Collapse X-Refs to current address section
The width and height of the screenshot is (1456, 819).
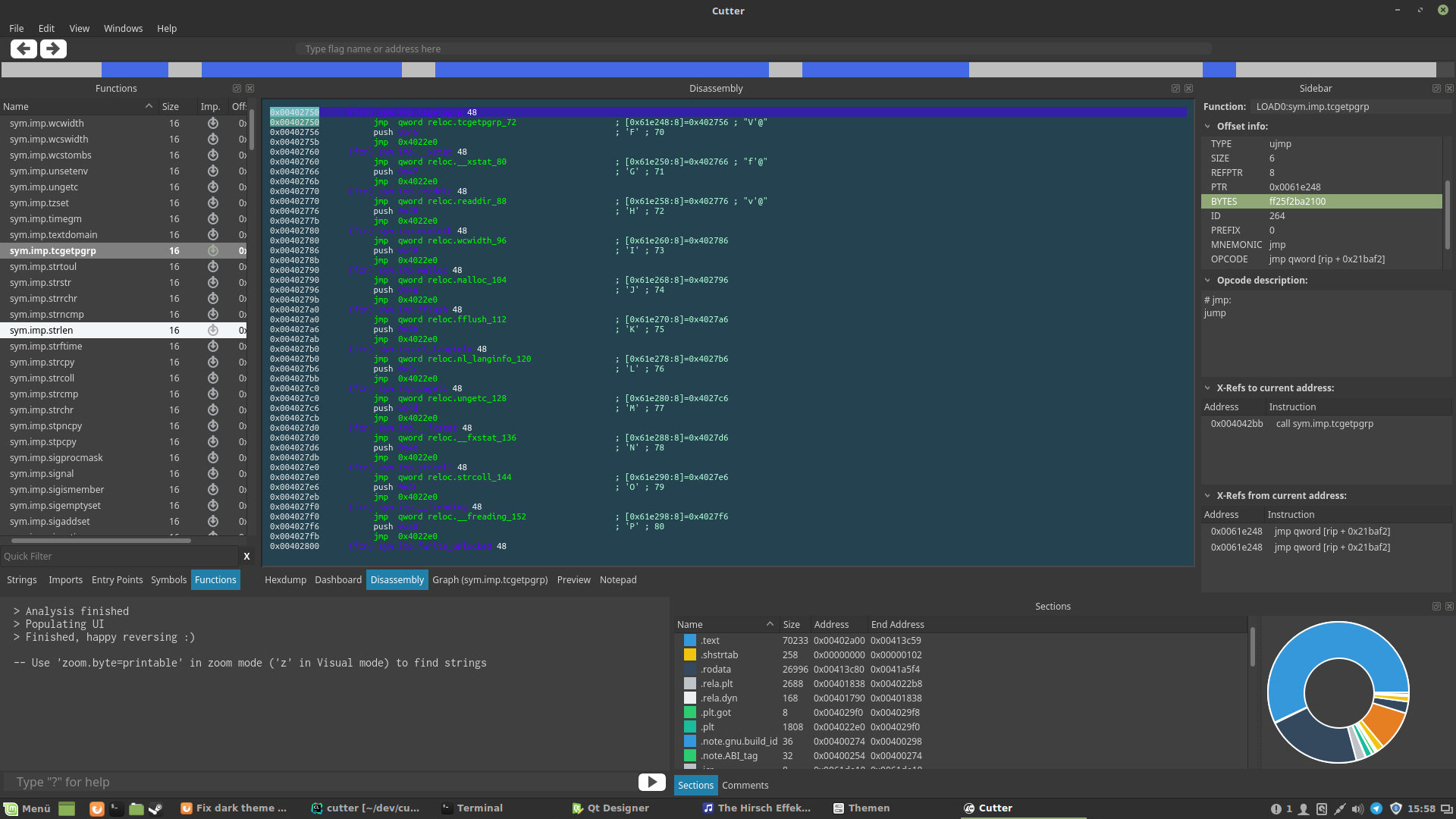click(x=1208, y=388)
